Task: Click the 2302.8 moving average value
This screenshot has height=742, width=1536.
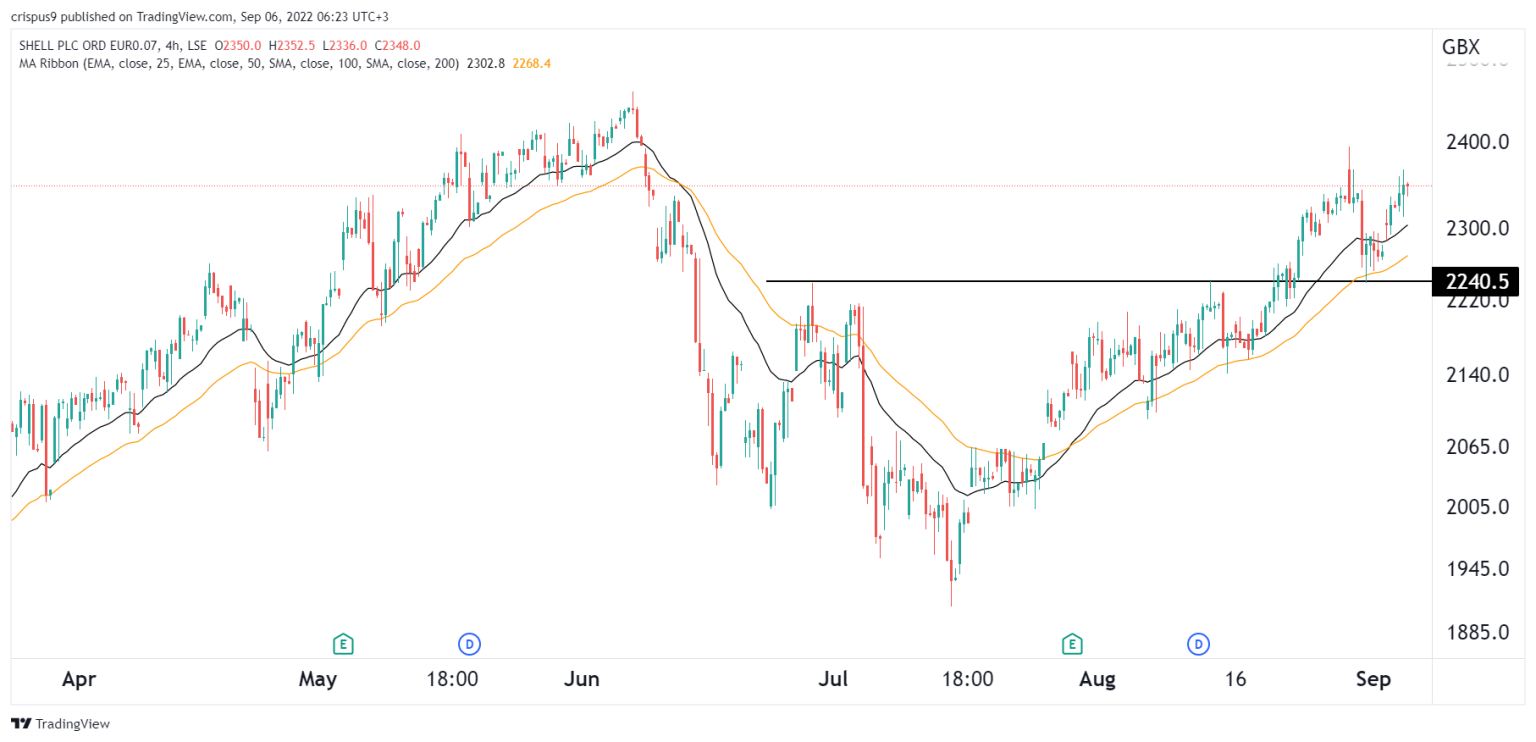Action: coord(486,63)
